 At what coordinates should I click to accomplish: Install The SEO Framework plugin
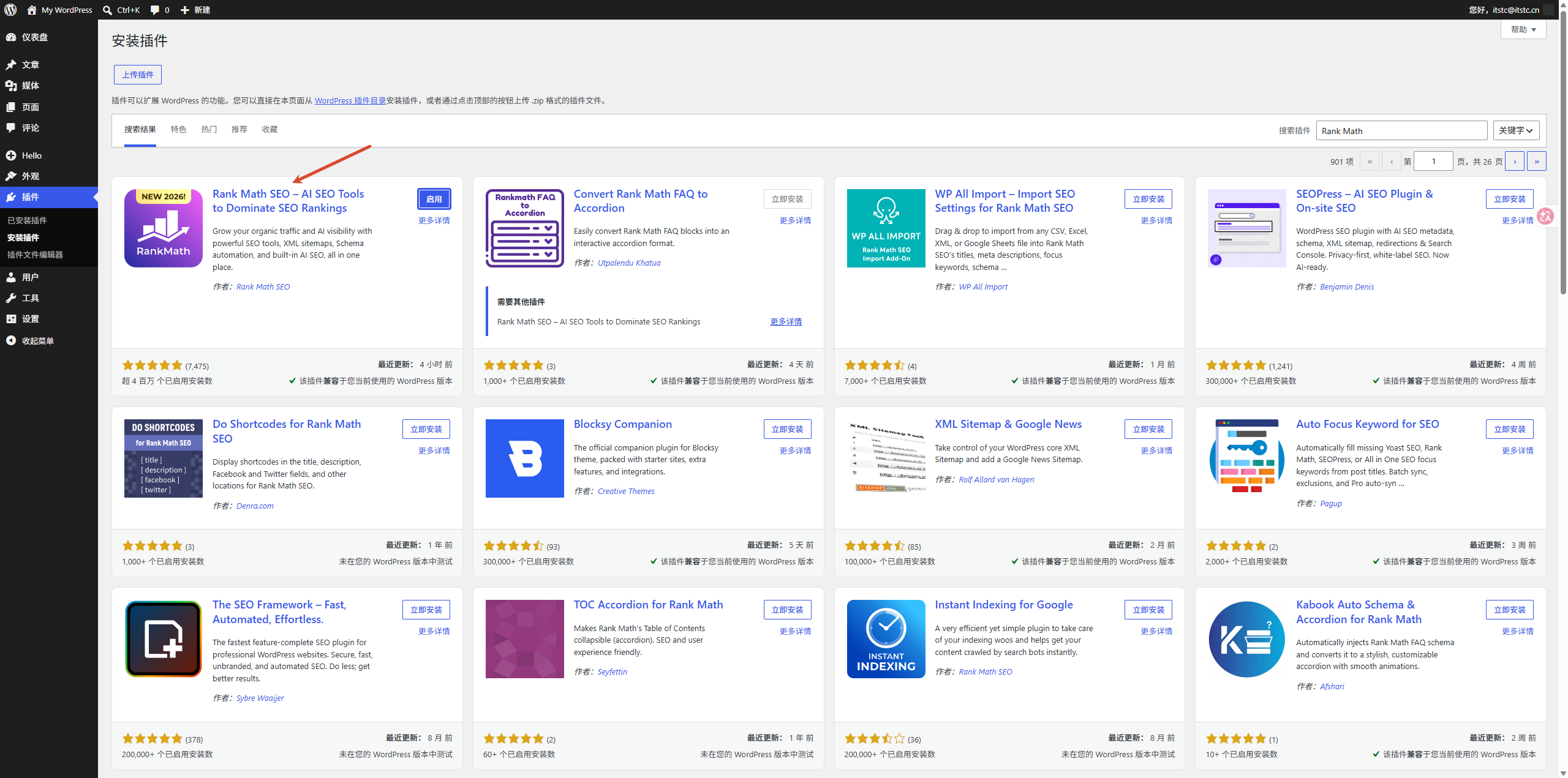(426, 610)
